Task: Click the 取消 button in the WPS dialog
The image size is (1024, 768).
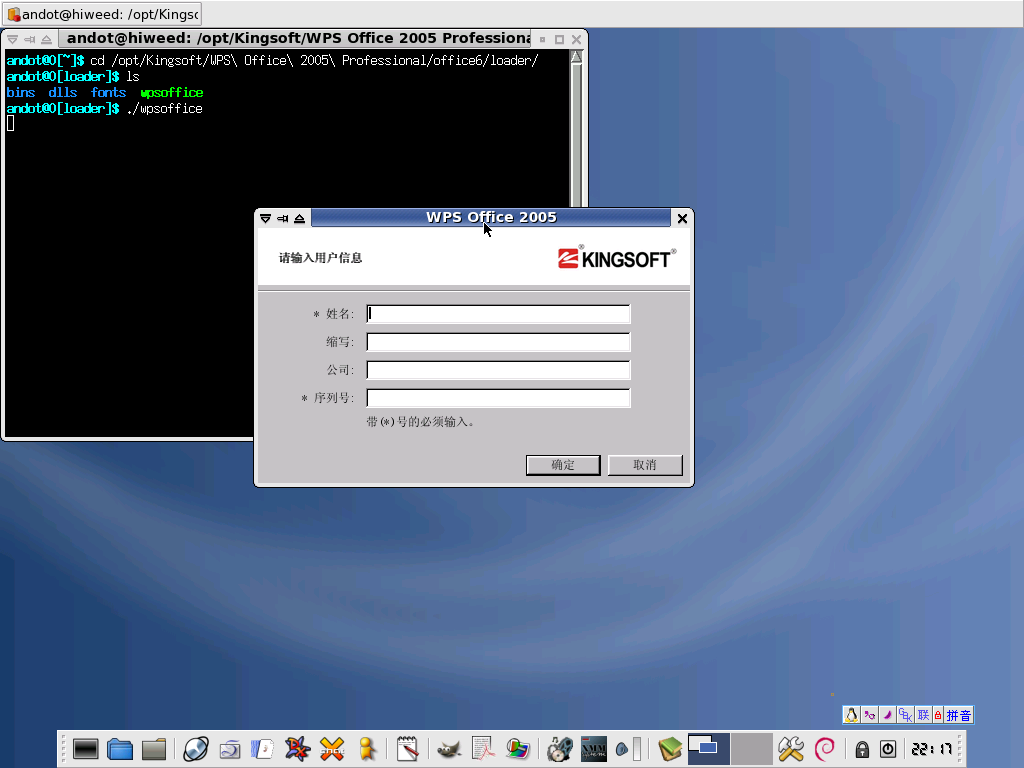Action: pos(645,465)
